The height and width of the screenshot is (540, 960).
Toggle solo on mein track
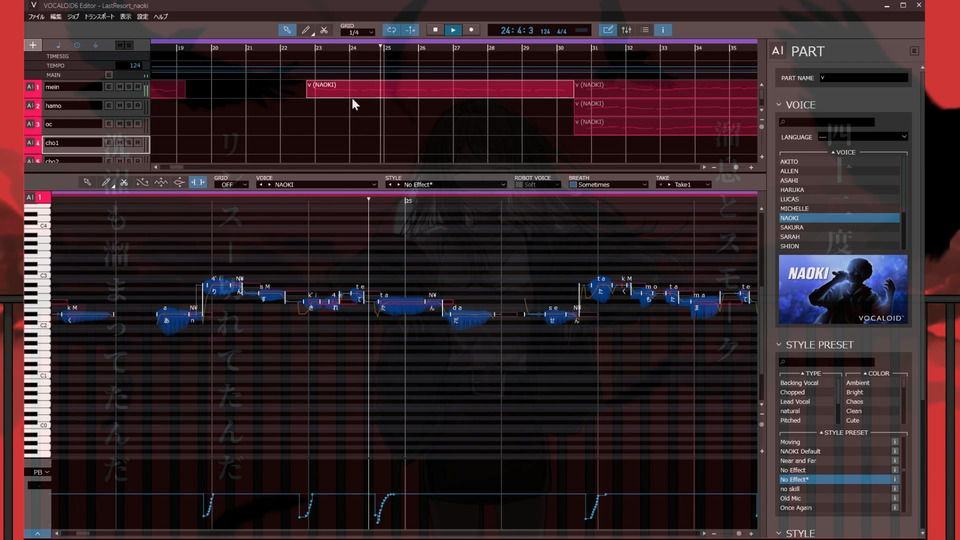[x=129, y=87]
